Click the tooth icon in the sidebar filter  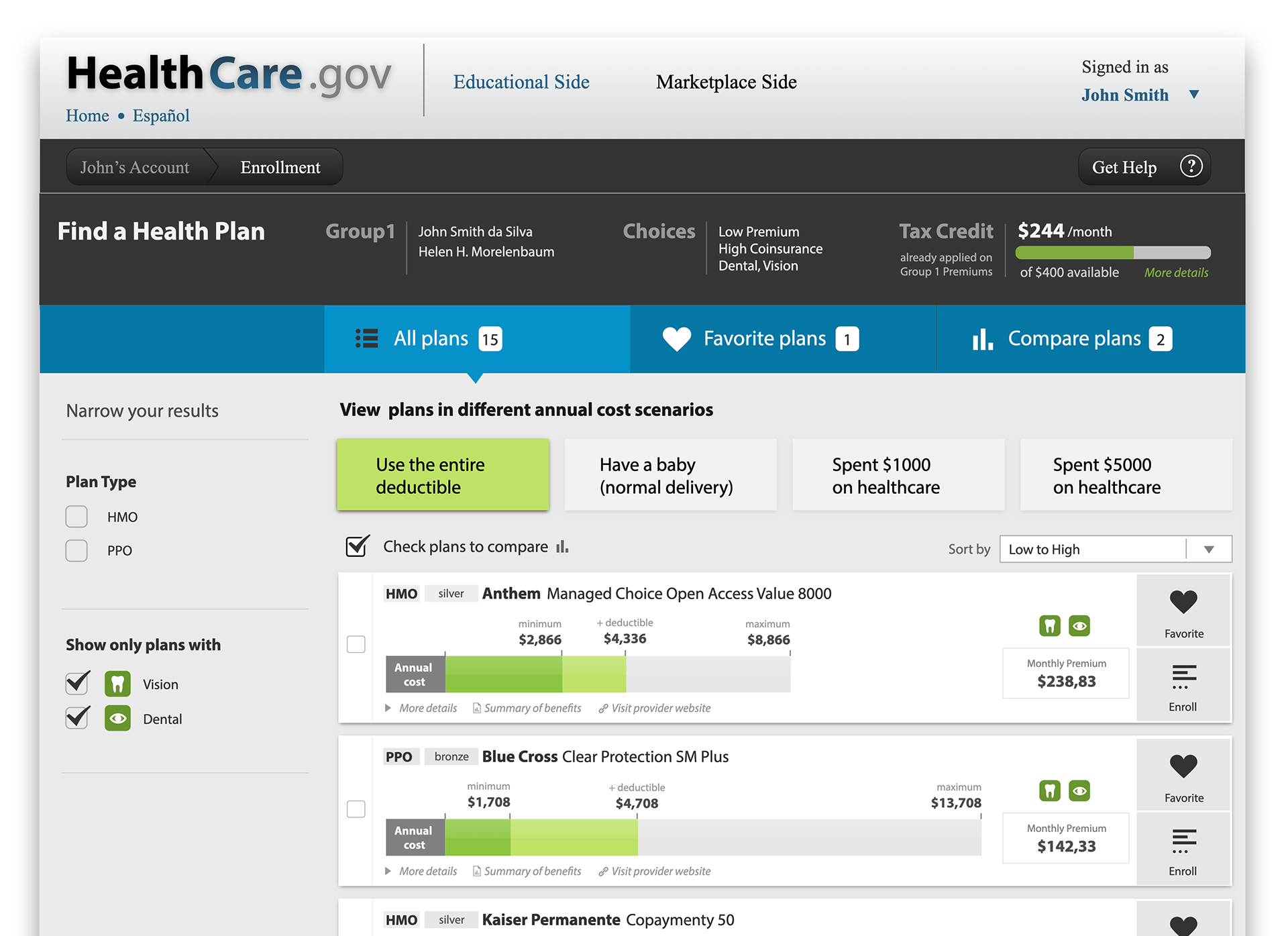tap(117, 684)
